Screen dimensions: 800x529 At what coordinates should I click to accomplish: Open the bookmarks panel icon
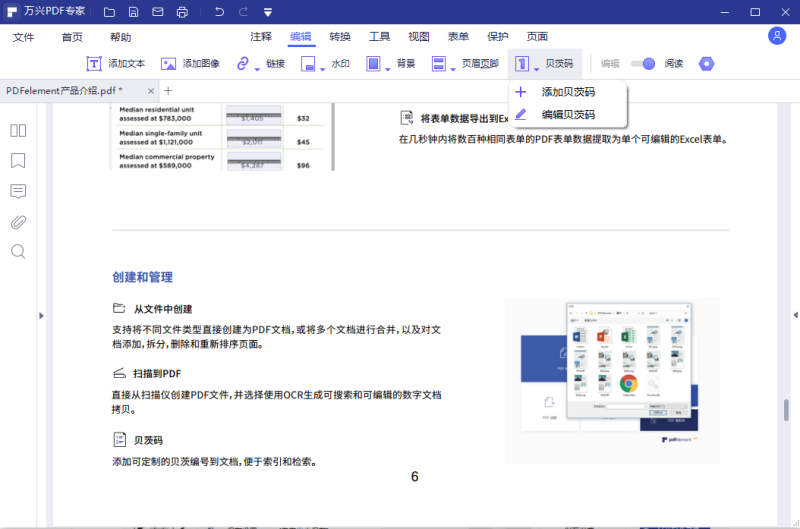pos(18,161)
